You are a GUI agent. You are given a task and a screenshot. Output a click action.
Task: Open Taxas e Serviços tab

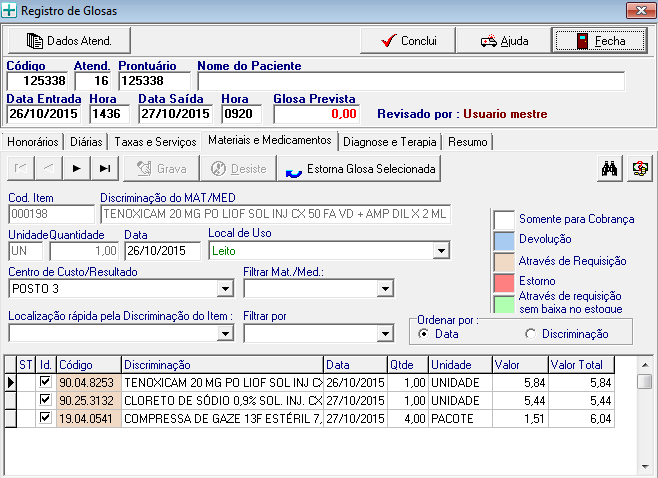pos(155,142)
